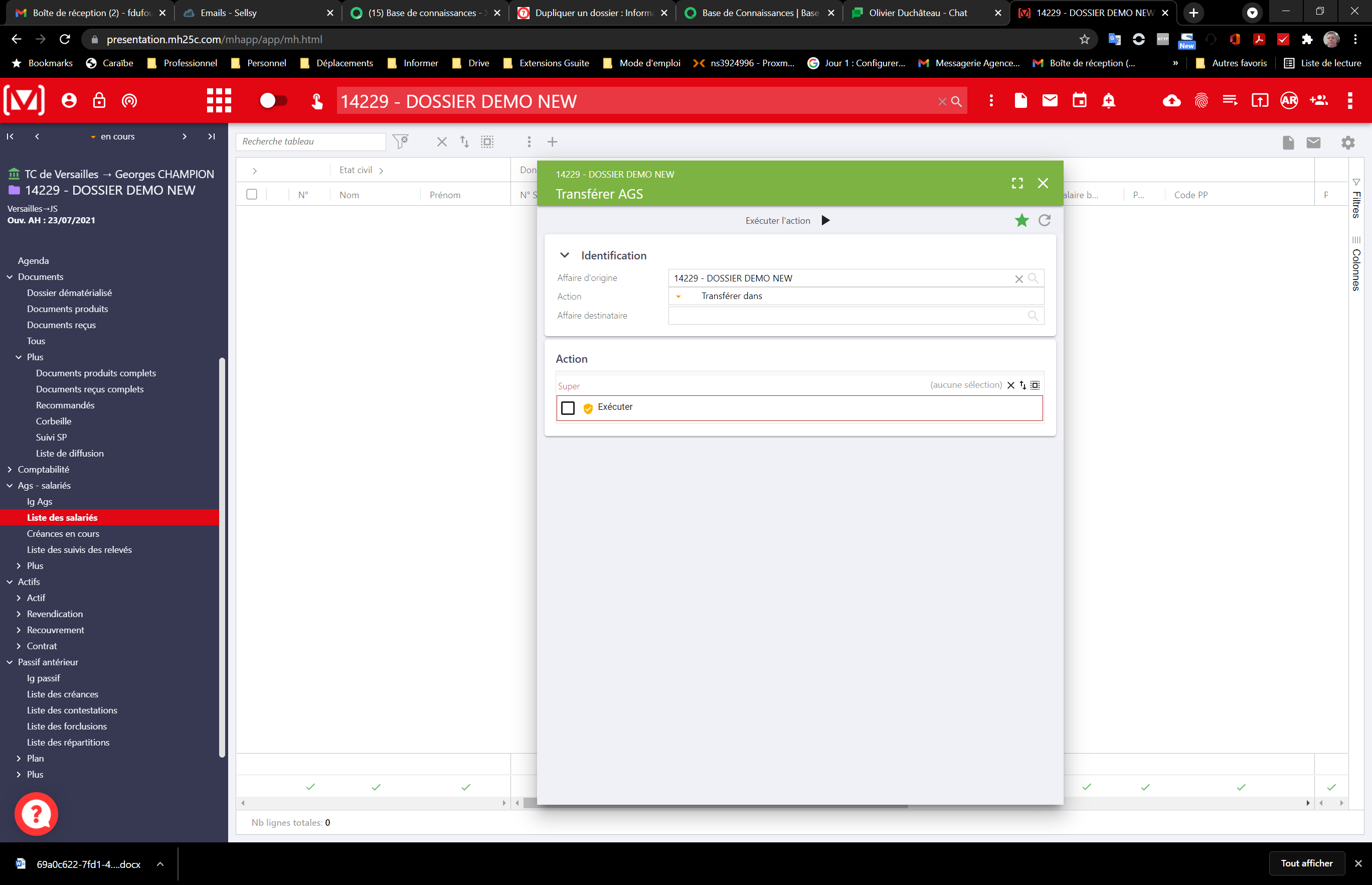1372x885 pixels.
Task: Switch to Olivier Duchâteau - Chat tab
Action: click(925, 13)
